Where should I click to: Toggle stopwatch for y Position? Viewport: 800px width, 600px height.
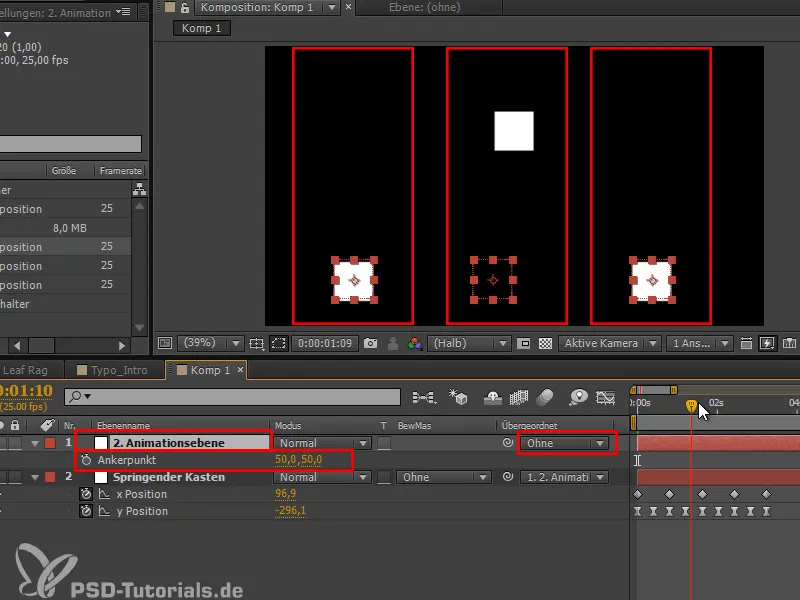tap(86, 511)
